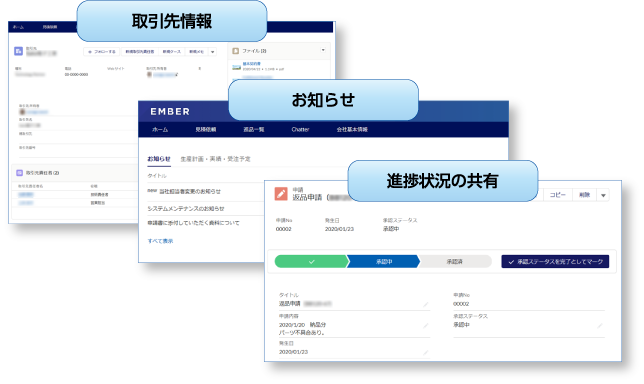Click the EMBER logo in the portal header
The width and height of the screenshot is (644, 384).
click(170, 112)
